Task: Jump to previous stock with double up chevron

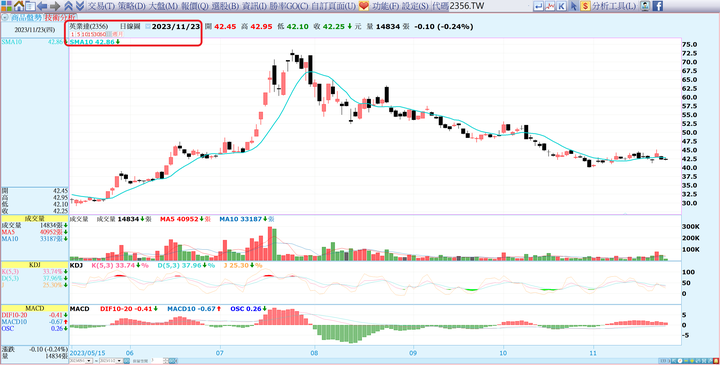Action: tap(68, 6)
